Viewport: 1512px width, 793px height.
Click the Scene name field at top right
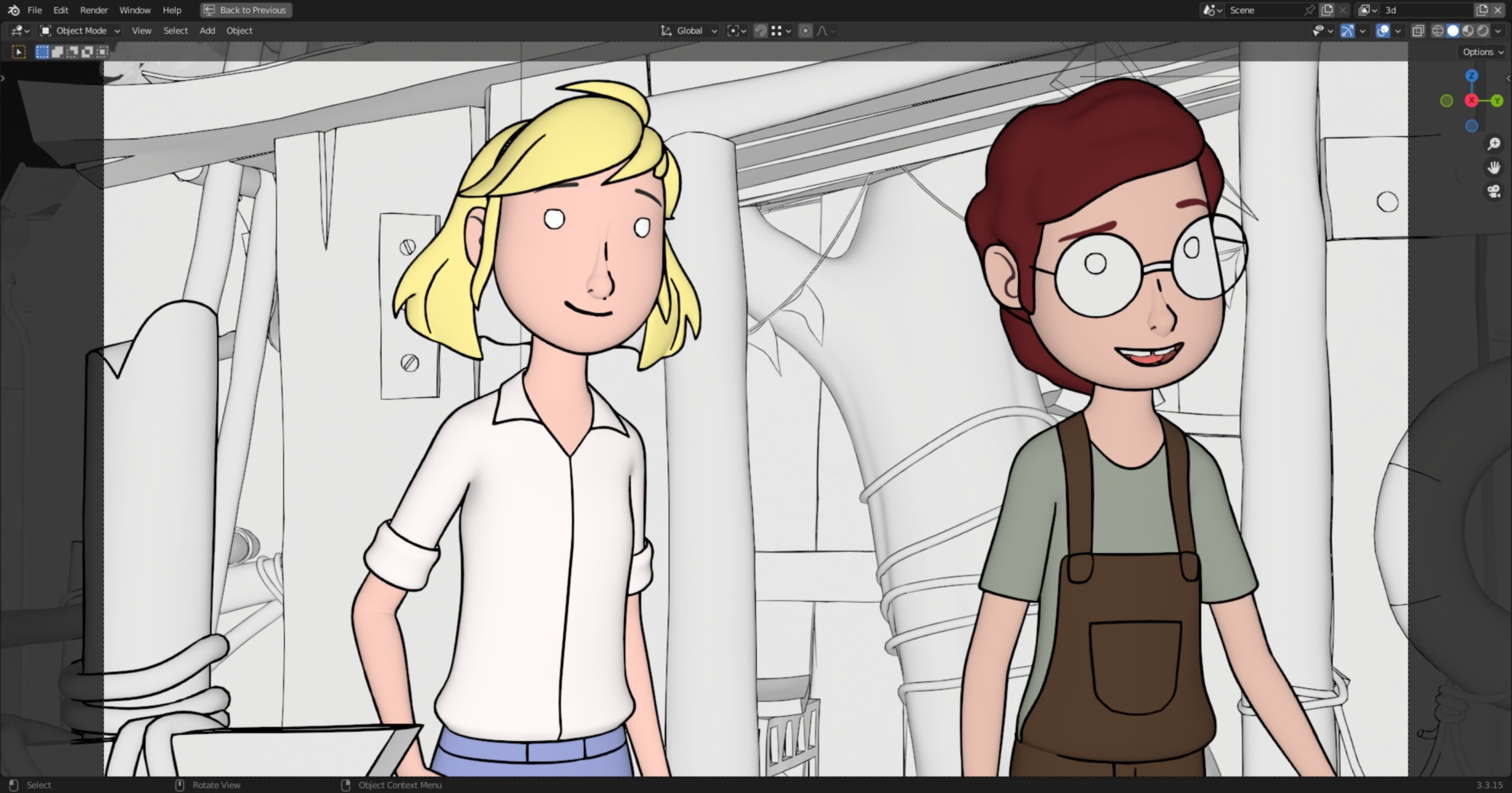(x=1268, y=10)
